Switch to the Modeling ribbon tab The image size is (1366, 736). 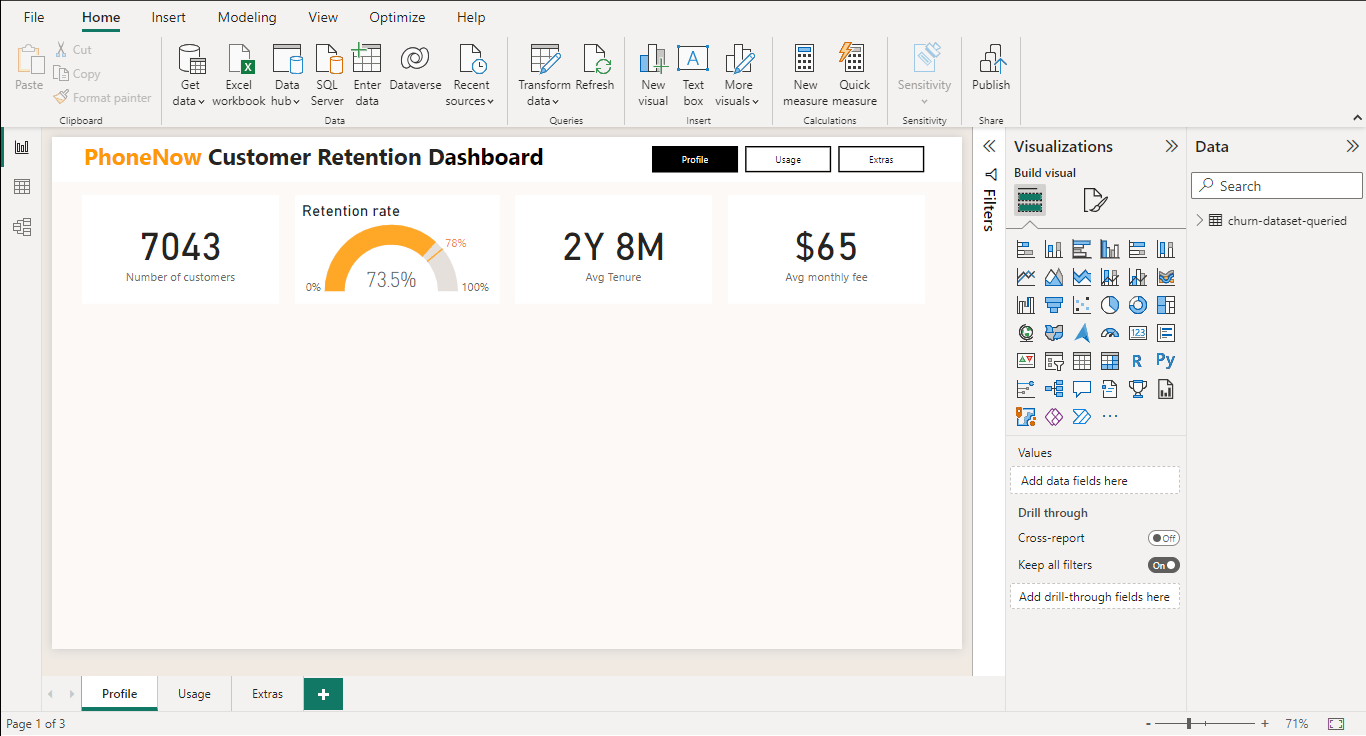tap(247, 17)
